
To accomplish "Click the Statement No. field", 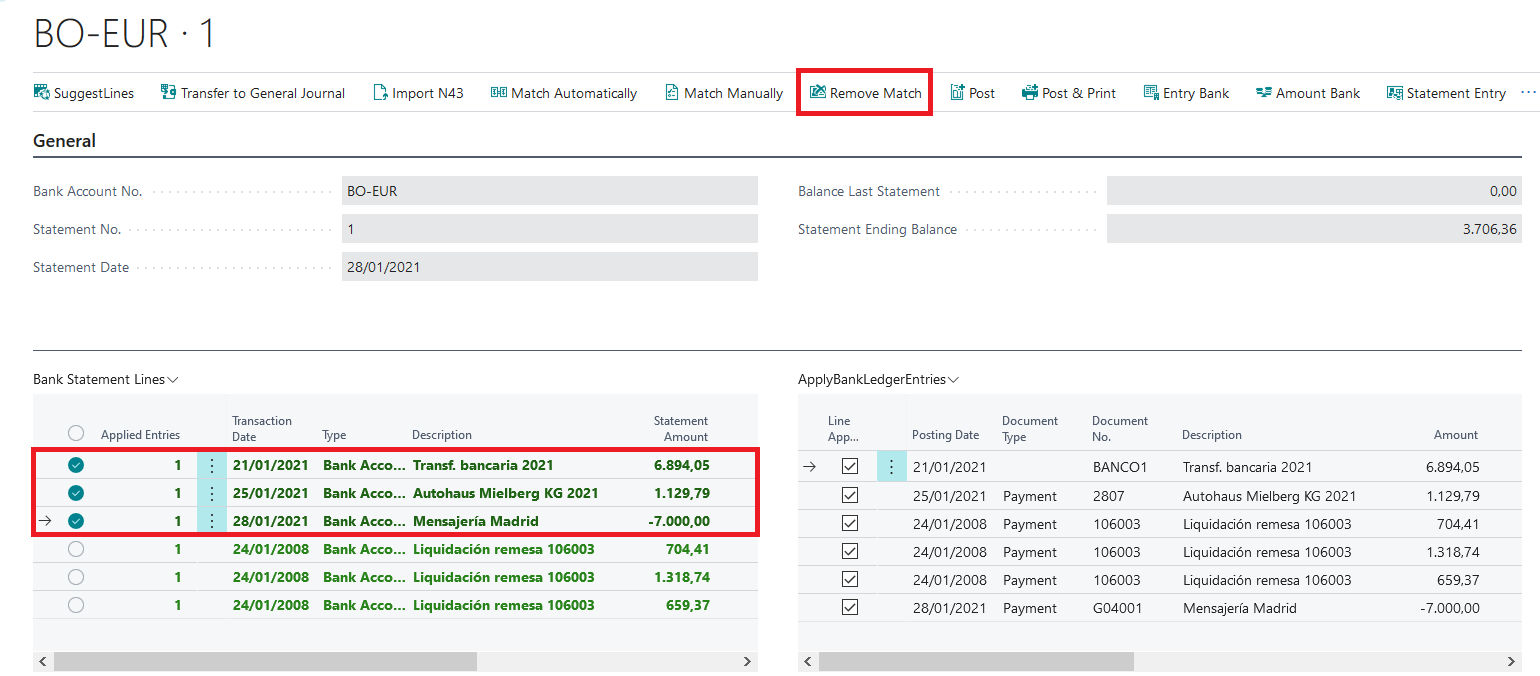I will 550,229.
